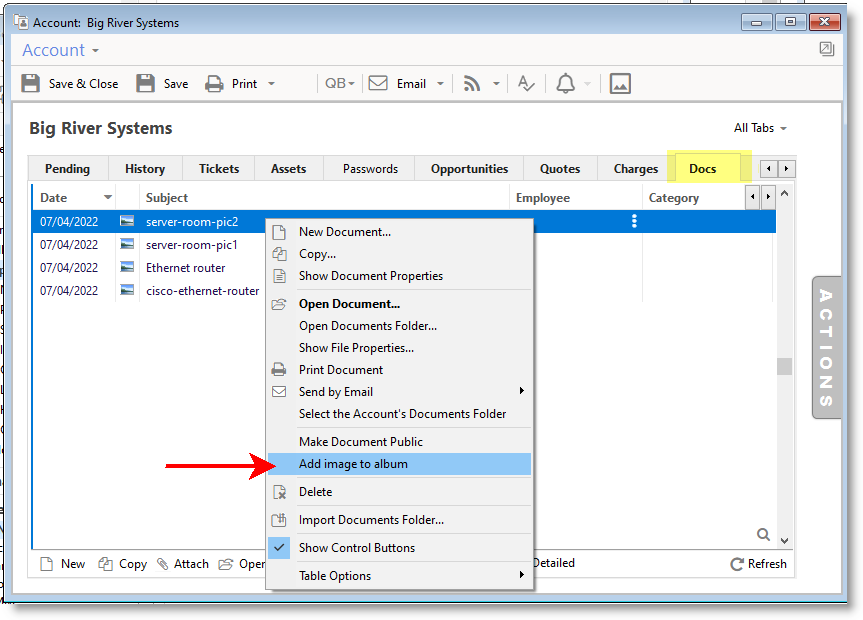Click the search magnifier icon in table
Screen dimensions: 863x620
pos(763,535)
